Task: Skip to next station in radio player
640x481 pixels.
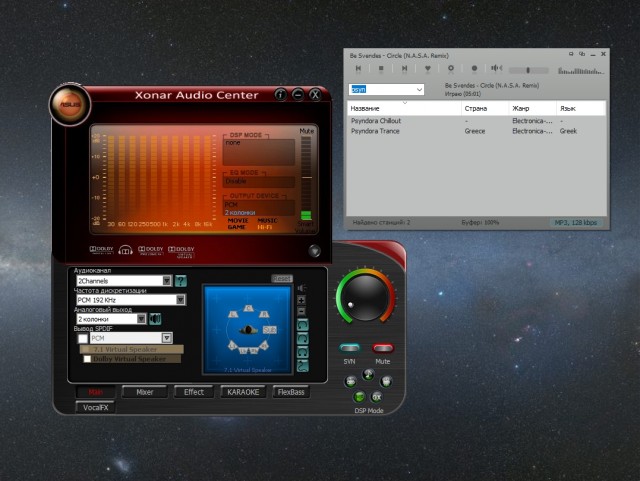Action: [x=404, y=69]
